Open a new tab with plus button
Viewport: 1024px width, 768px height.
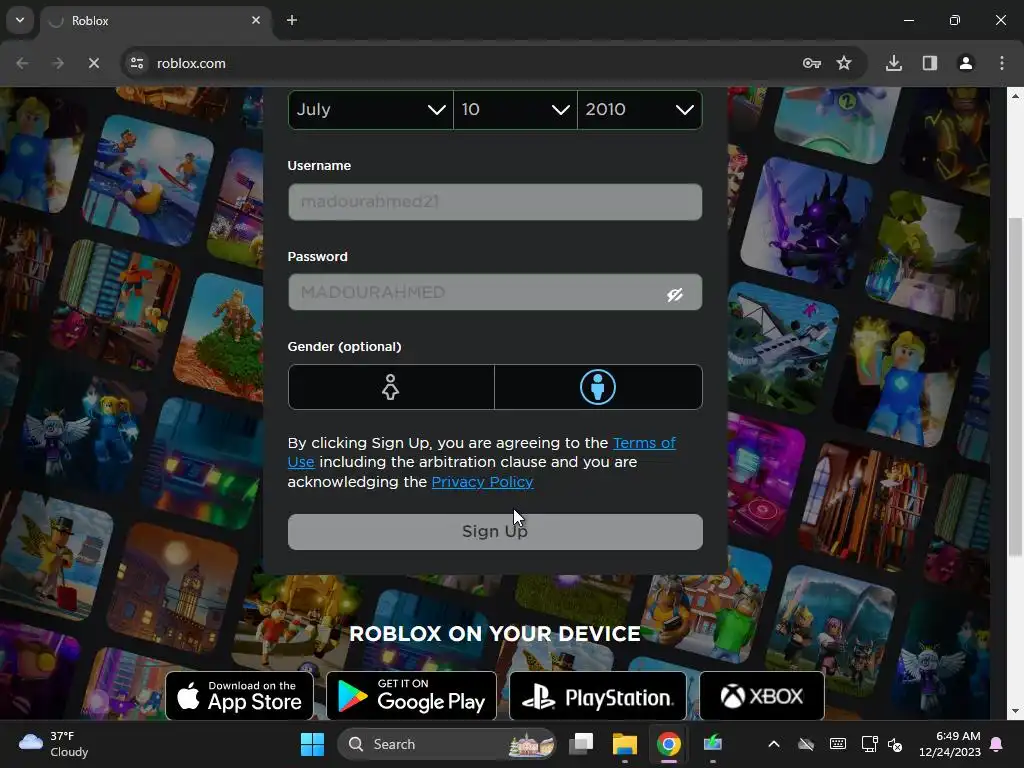pyautogui.click(x=292, y=20)
